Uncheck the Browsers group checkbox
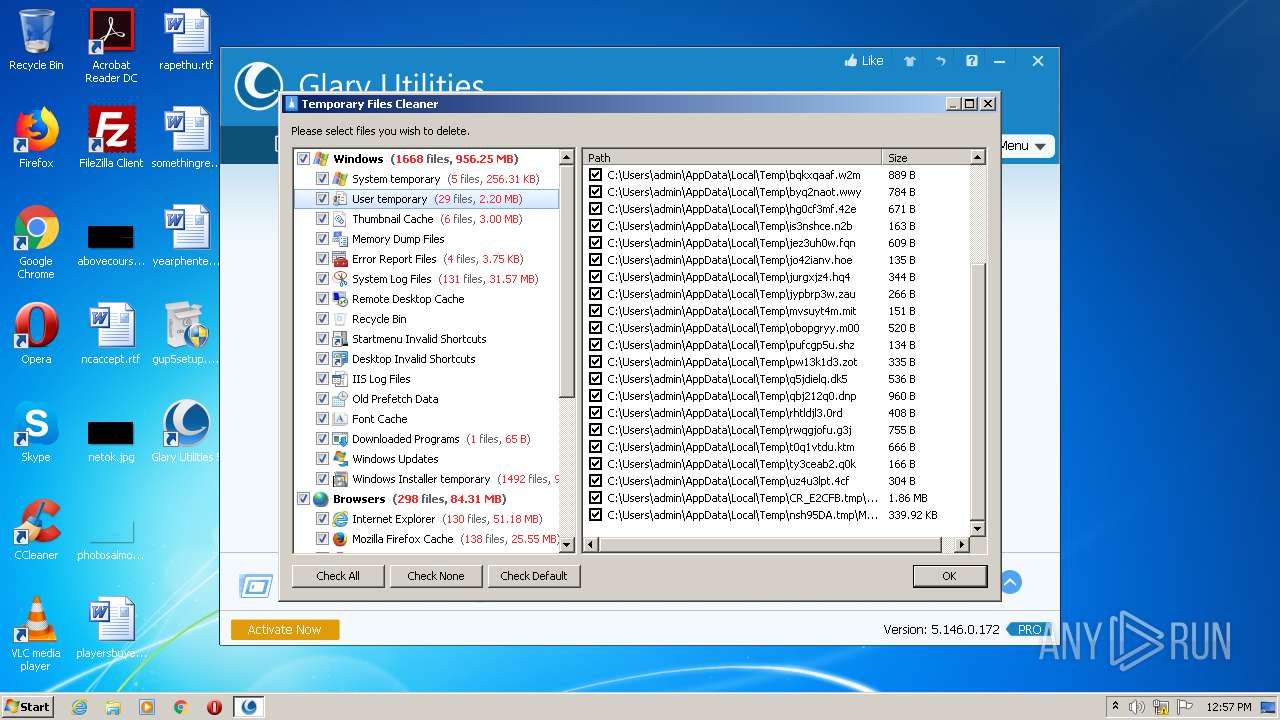Viewport: 1280px width, 720px height. [303, 499]
